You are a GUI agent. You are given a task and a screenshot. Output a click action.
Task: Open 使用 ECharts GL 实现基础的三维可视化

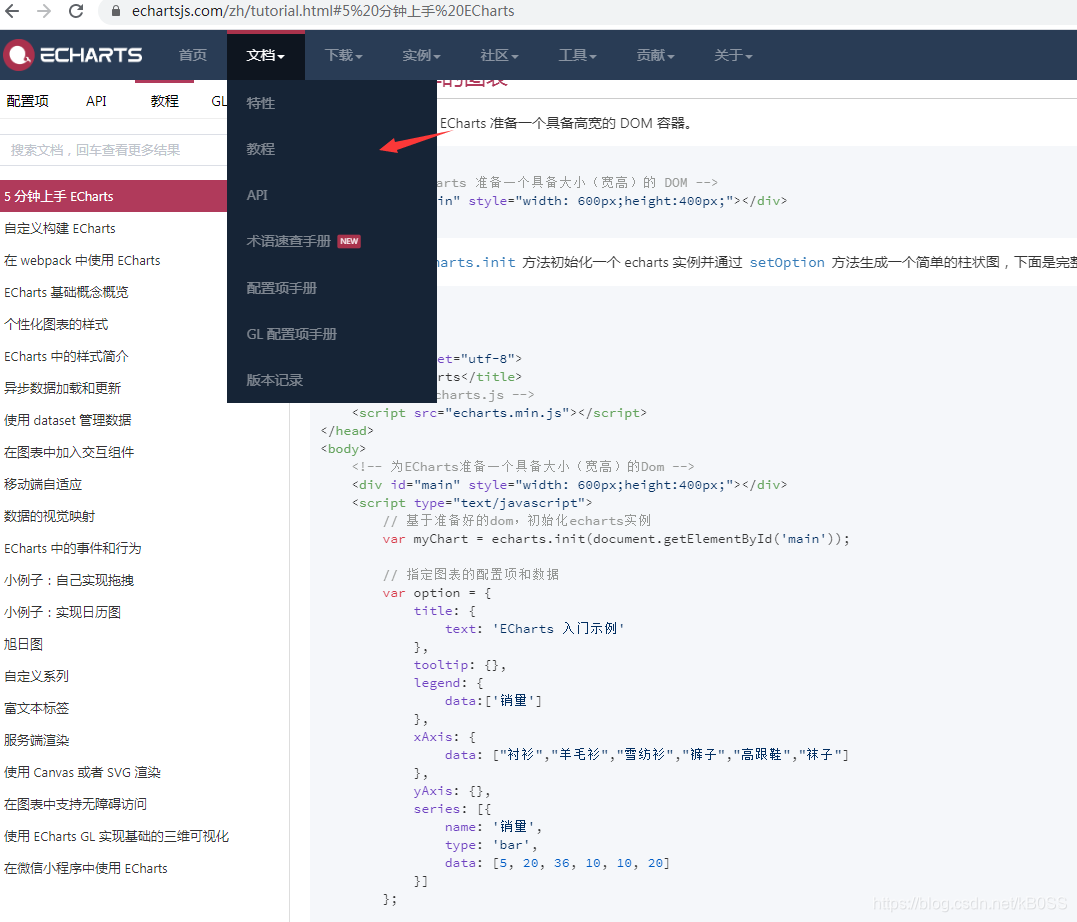pos(117,836)
